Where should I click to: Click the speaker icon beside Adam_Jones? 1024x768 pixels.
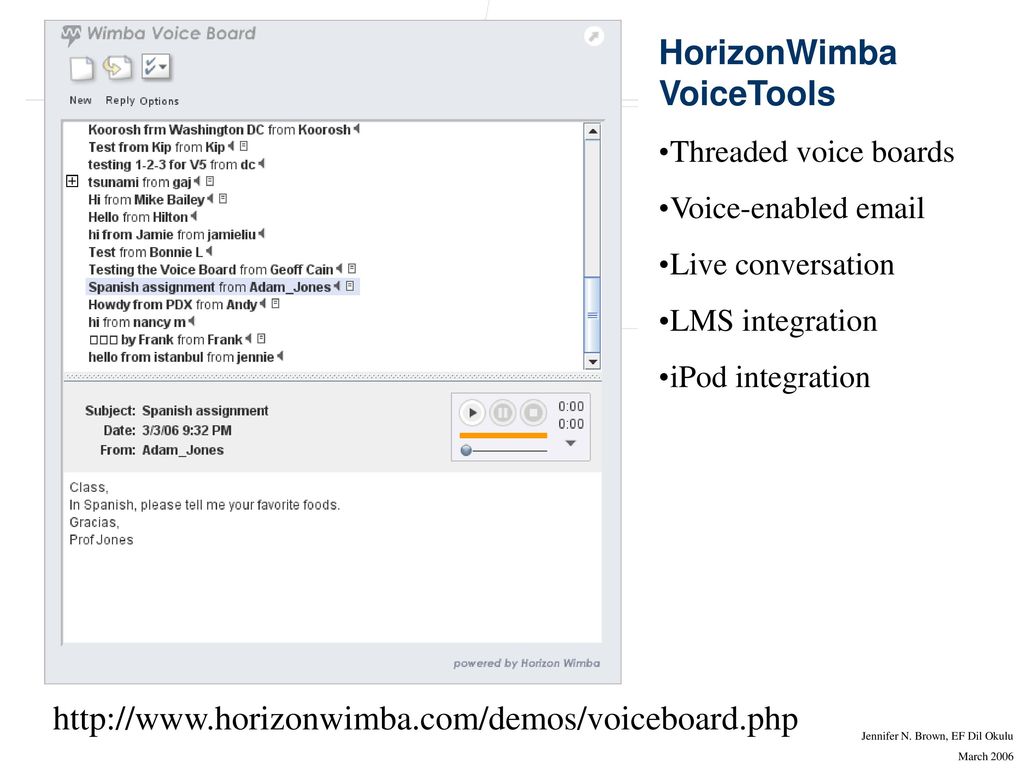point(337,287)
